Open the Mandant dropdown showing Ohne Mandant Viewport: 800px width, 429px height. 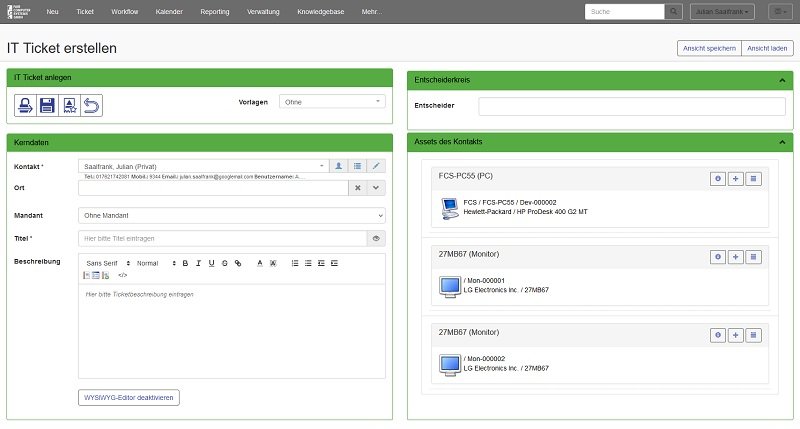coord(231,215)
